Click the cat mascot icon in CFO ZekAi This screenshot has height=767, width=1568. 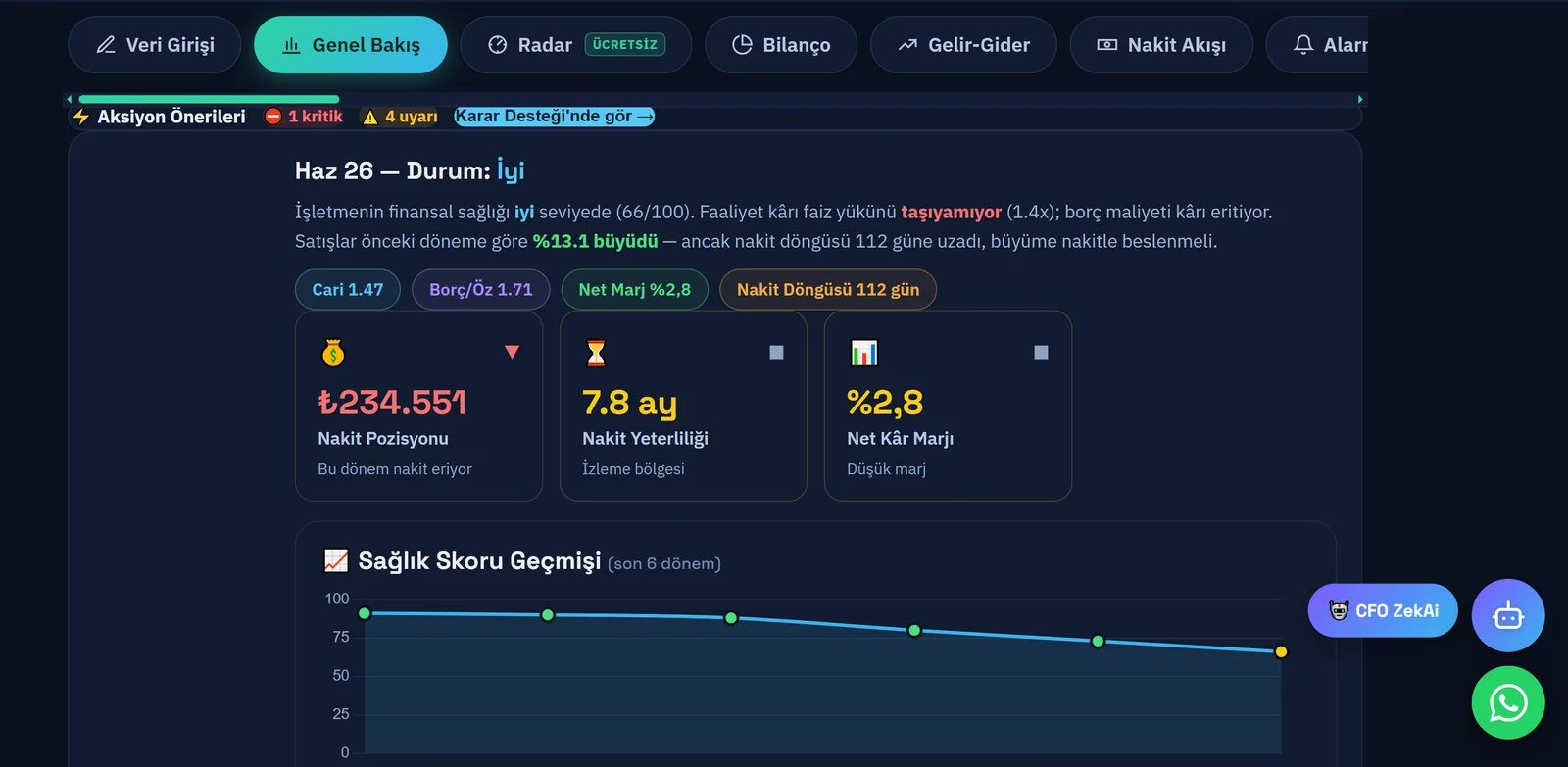[x=1339, y=610]
